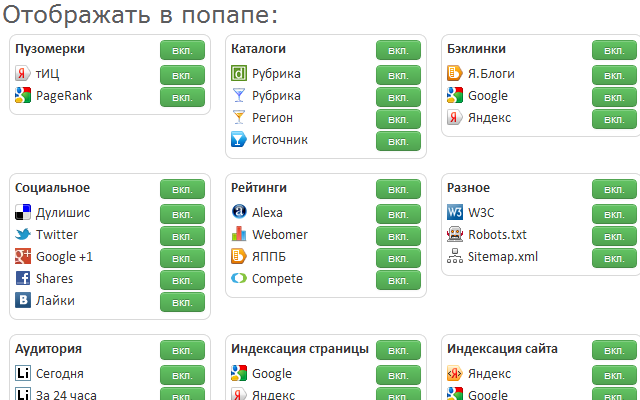Toggle the тИЦ вкл. switch
The image size is (640, 400).
coord(182,75)
